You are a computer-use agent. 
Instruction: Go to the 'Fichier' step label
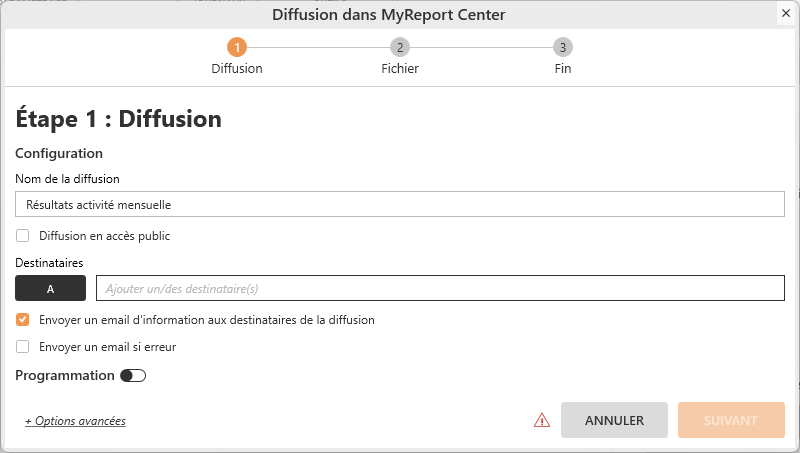click(400, 69)
